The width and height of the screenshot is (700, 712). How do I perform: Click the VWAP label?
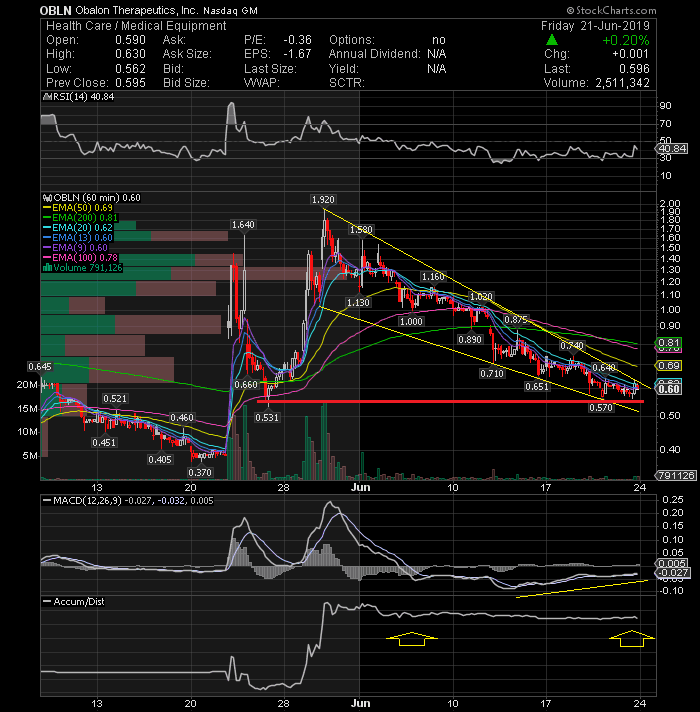pyautogui.click(x=262, y=83)
